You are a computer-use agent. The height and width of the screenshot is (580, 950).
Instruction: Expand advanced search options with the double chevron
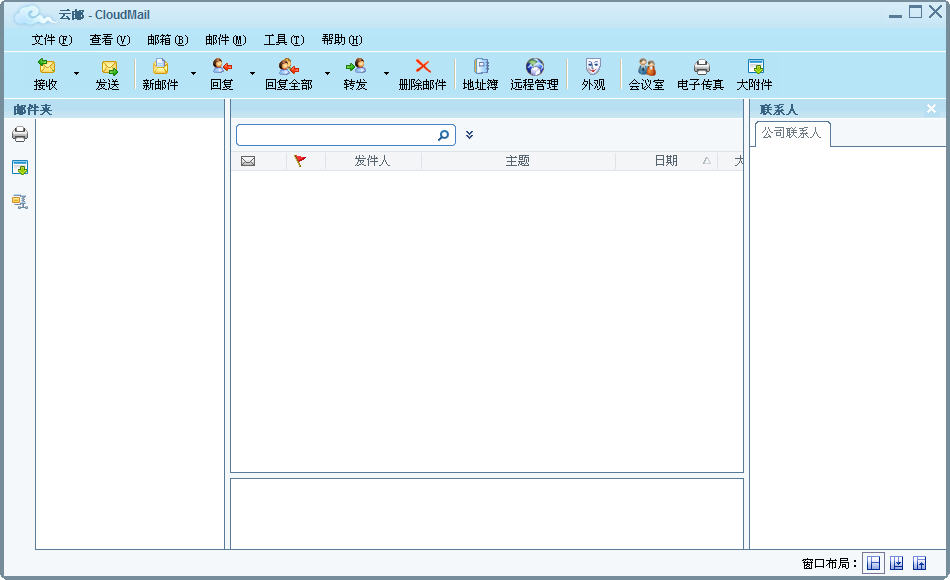coord(468,134)
